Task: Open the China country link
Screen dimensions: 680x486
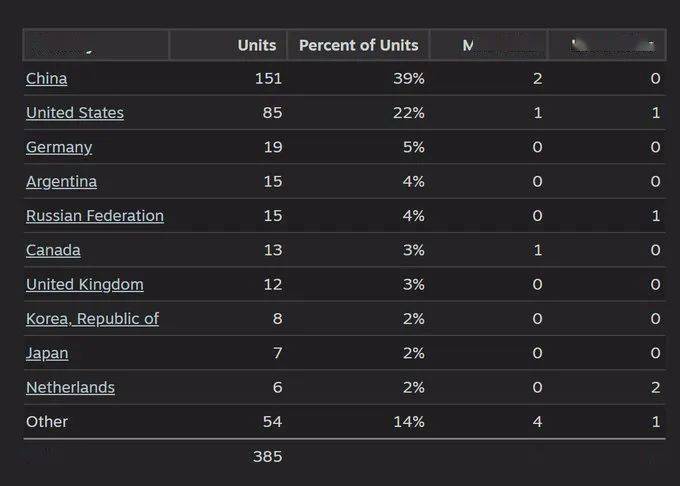Action: point(46,78)
